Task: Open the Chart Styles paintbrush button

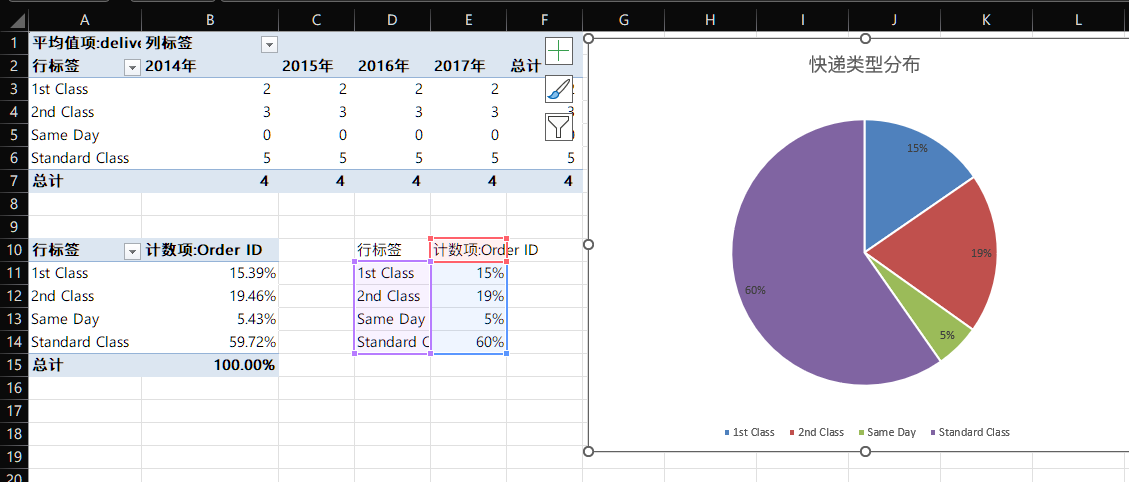Action: [559, 89]
